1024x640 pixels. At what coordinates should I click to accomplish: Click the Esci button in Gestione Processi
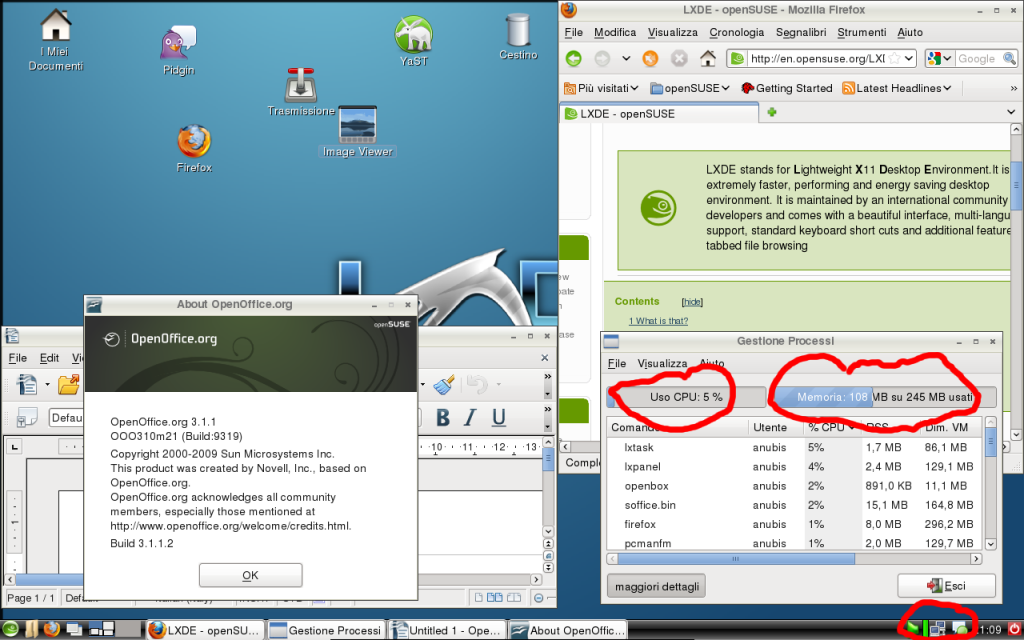pos(946,586)
